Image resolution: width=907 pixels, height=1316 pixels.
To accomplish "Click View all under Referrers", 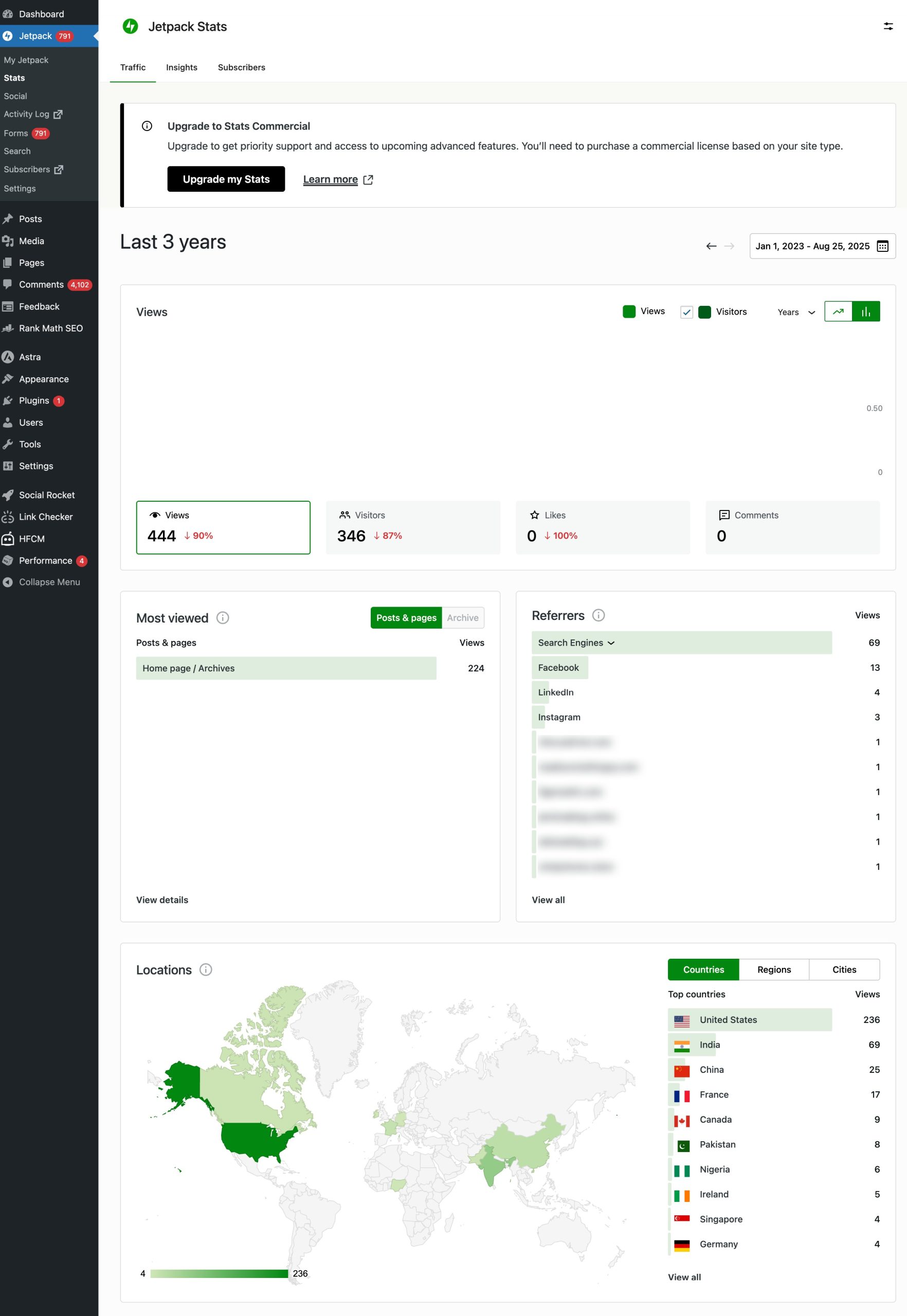I will [549, 900].
